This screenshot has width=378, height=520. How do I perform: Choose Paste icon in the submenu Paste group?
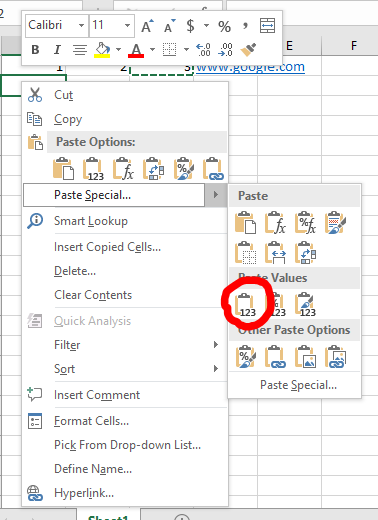click(246, 222)
